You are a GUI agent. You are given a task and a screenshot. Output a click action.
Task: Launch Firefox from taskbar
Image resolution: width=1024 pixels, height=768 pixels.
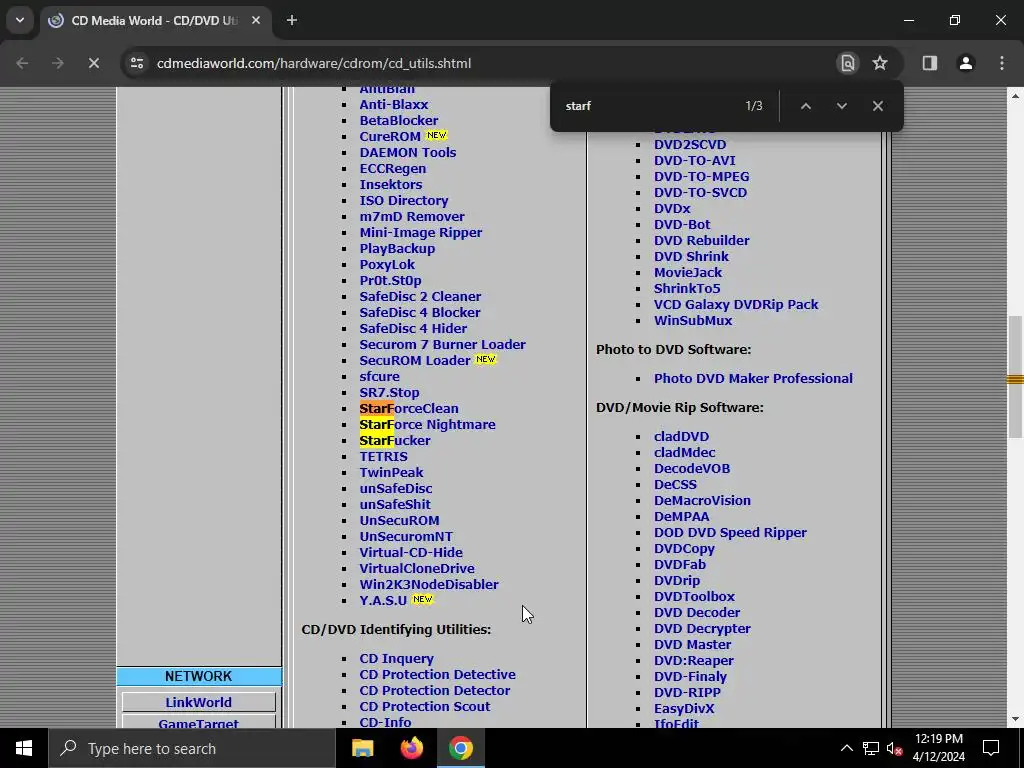tap(411, 748)
